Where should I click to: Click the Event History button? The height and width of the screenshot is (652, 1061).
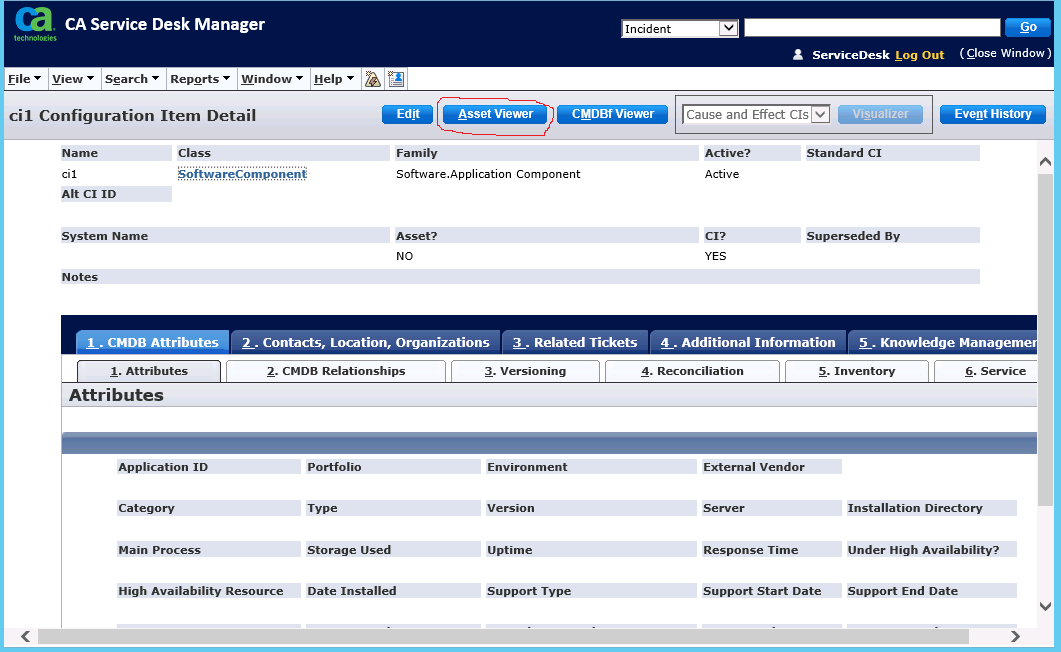[992, 114]
